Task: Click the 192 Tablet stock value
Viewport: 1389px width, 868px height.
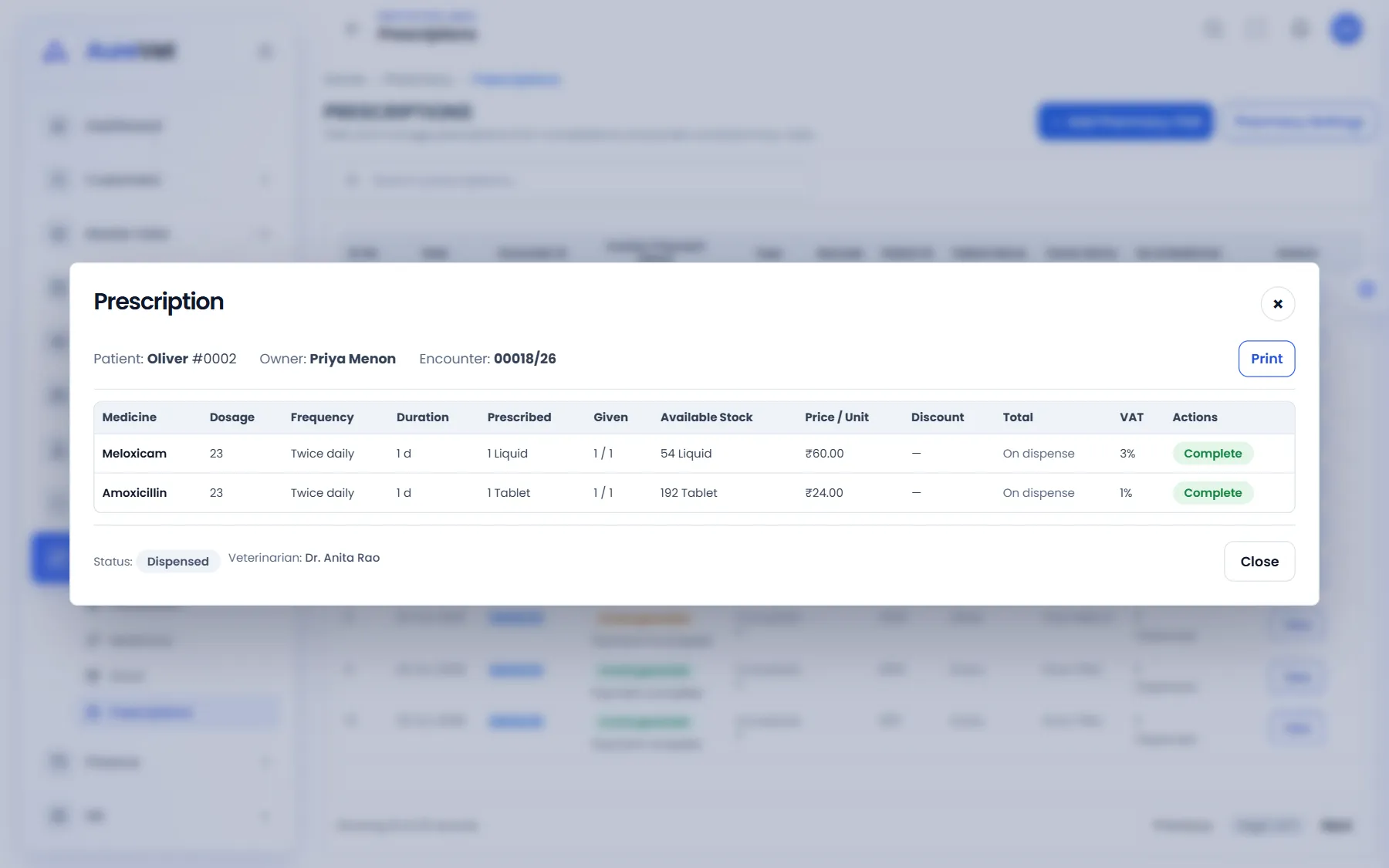Action: pyautogui.click(x=688, y=493)
